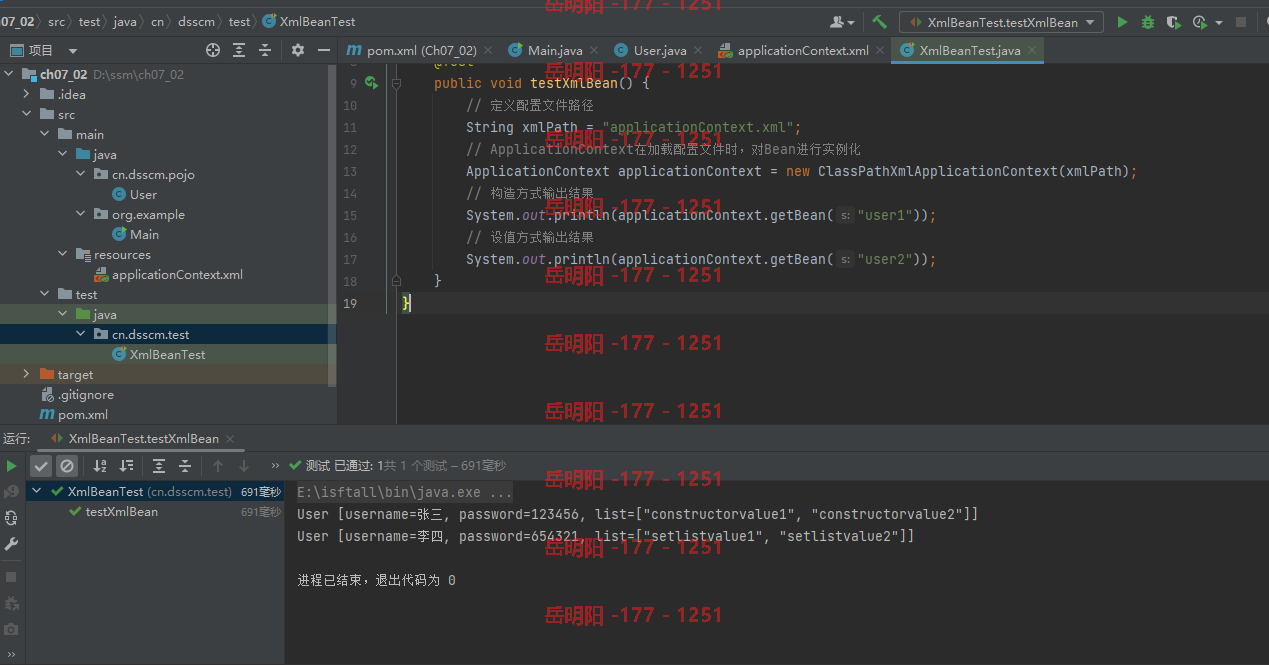
Task: Open the XmlBeanTest.testXmlBean run configuration dropdown
Action: pyautogui.click(x=1001, y=22)
